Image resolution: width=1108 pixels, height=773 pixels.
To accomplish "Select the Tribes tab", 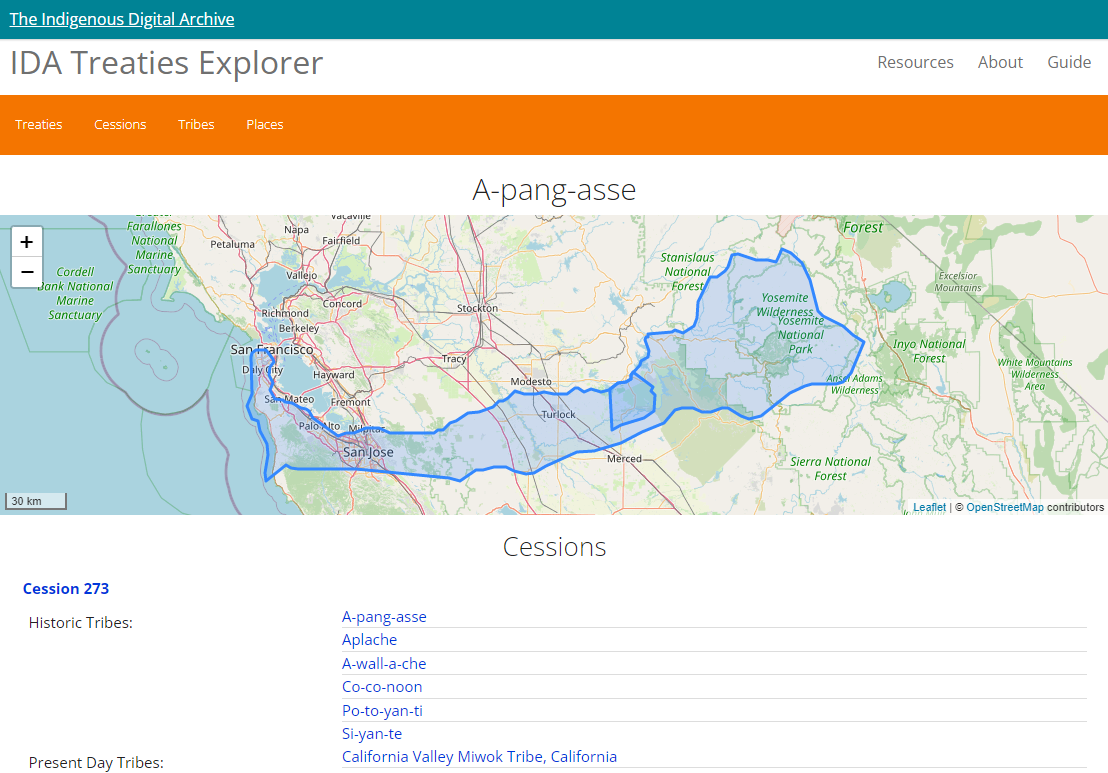I will click(196, 125).
